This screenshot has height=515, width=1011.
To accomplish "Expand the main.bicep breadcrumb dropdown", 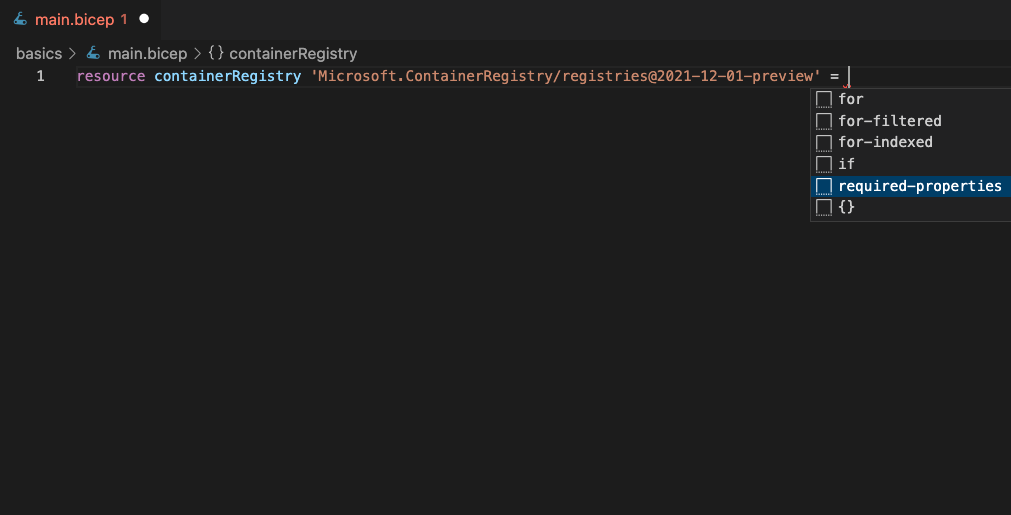I will (147, 53).
